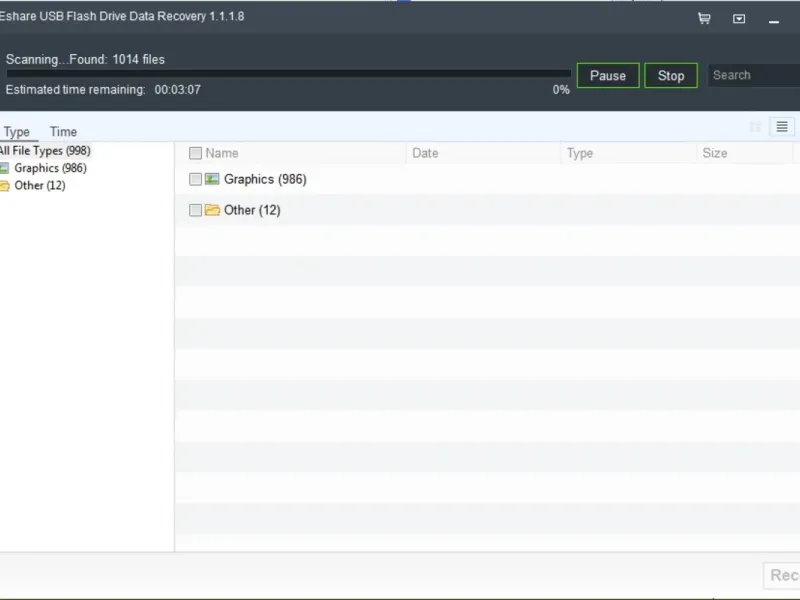Toggle the select-all Name header checkbox

(195, 153)
